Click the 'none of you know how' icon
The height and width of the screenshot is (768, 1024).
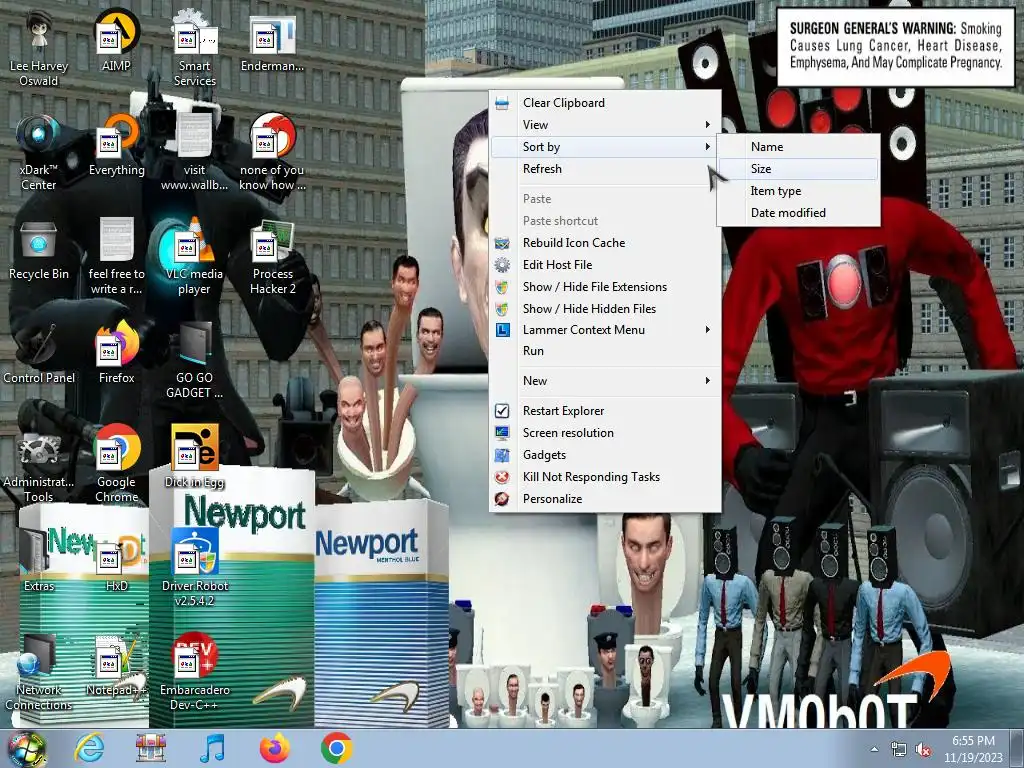click(x=272, y=153)
